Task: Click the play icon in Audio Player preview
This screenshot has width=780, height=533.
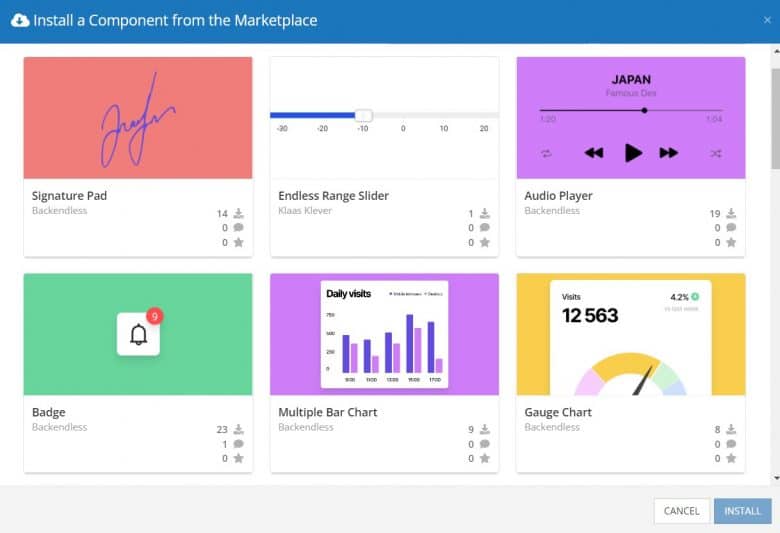Action: point(633,153)
